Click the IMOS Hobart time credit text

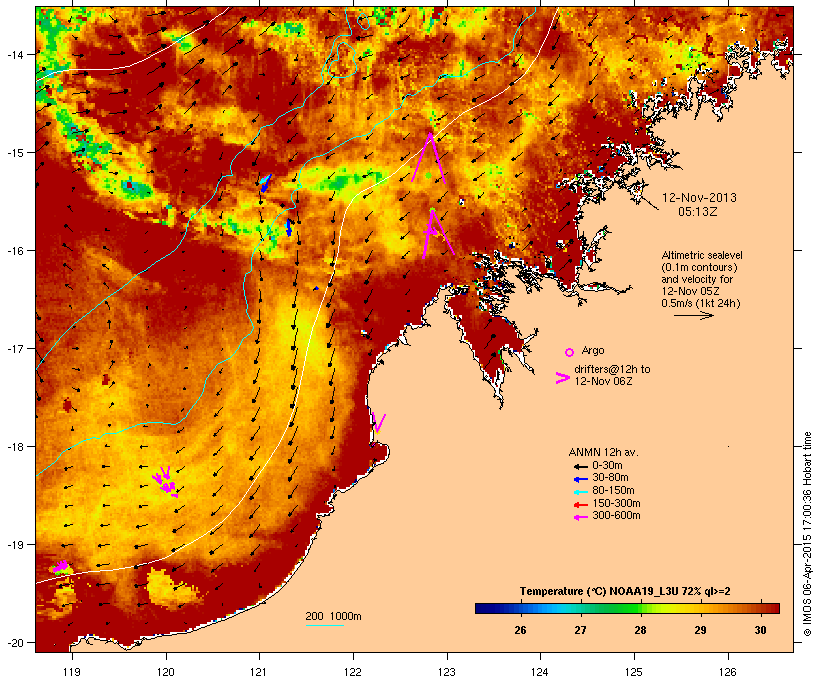pos(807,534)
